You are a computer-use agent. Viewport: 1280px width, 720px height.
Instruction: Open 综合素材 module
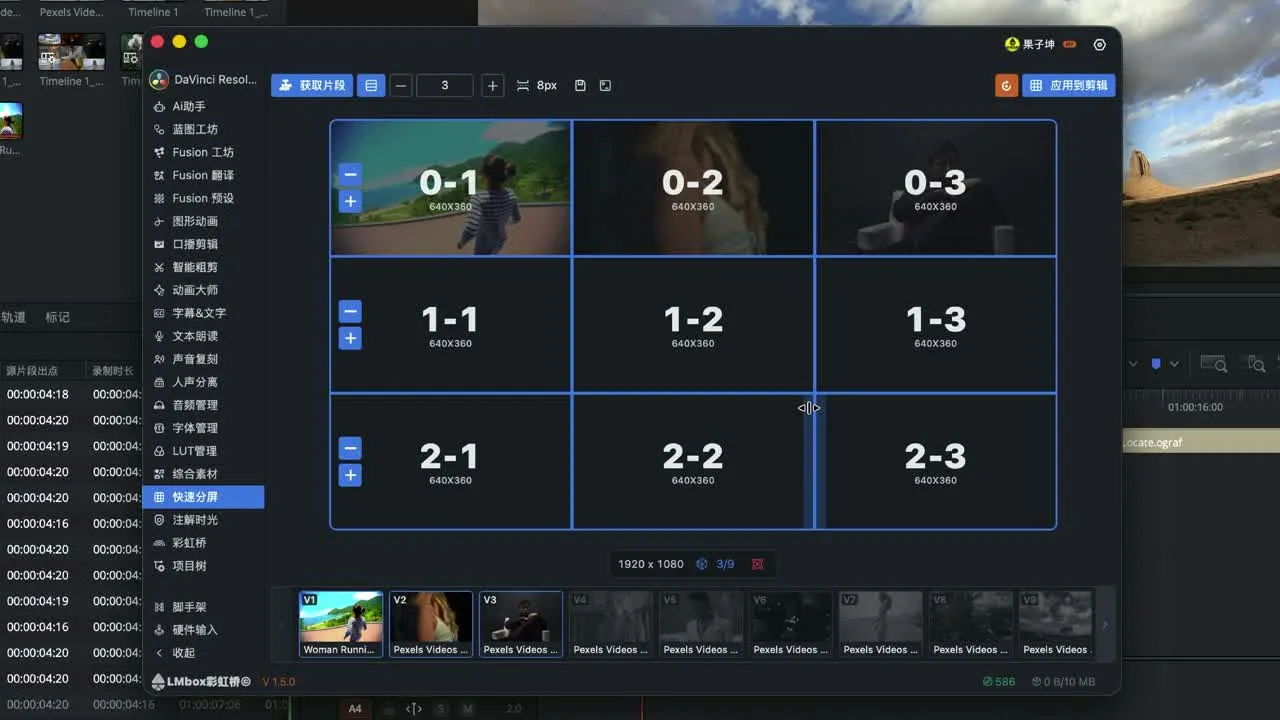point(204,474)
